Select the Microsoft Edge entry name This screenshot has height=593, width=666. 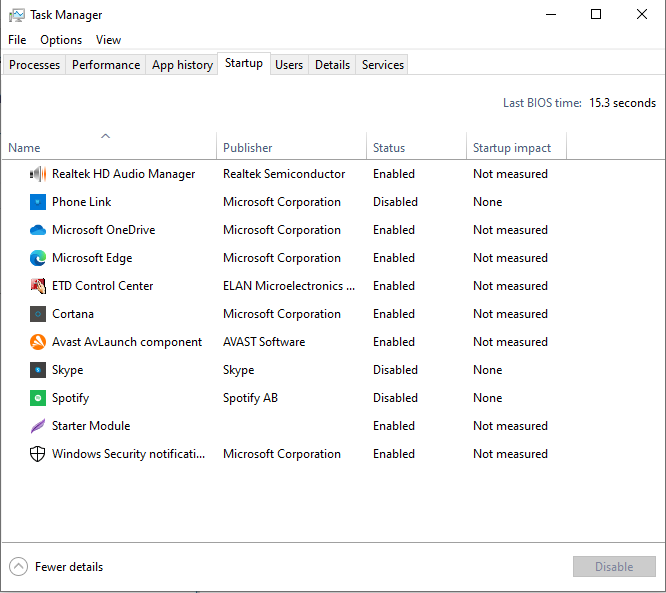(x=92, y=258)
